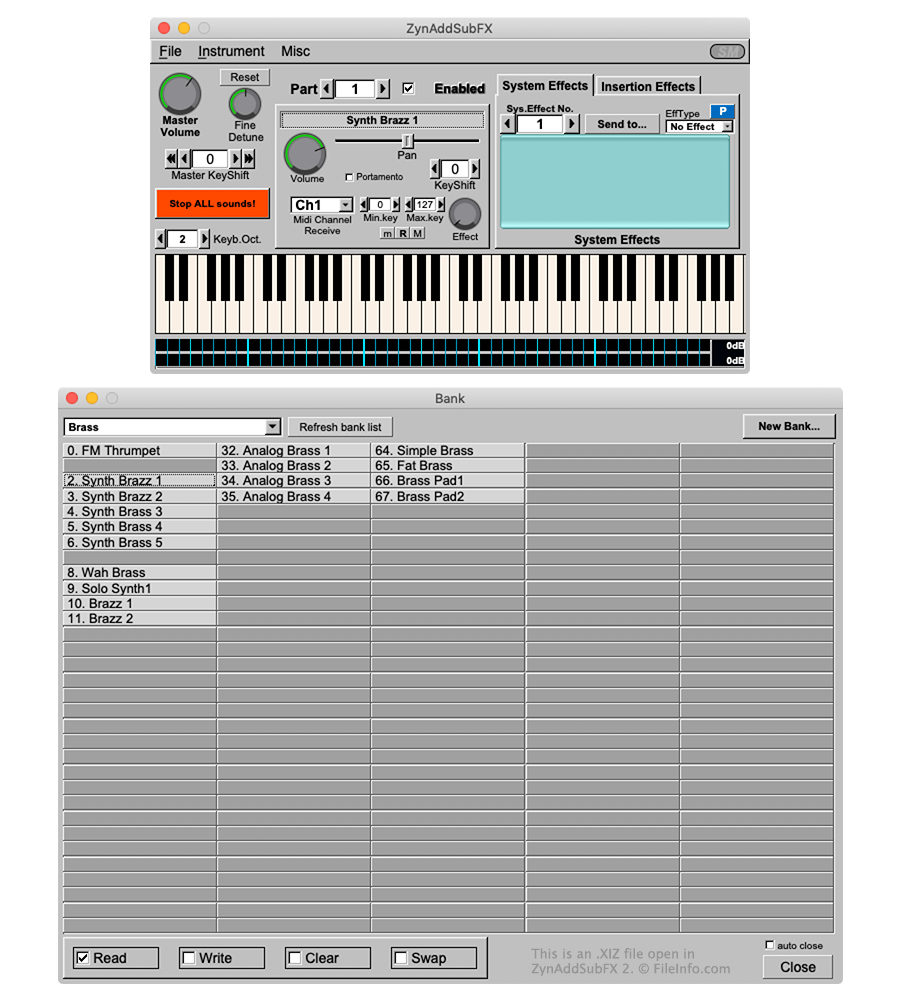Click the Synth Brazz 1 instrument name button
The width and height of the screenshot is (900, 1000).
pyautogui.click(x=382, y=120)
